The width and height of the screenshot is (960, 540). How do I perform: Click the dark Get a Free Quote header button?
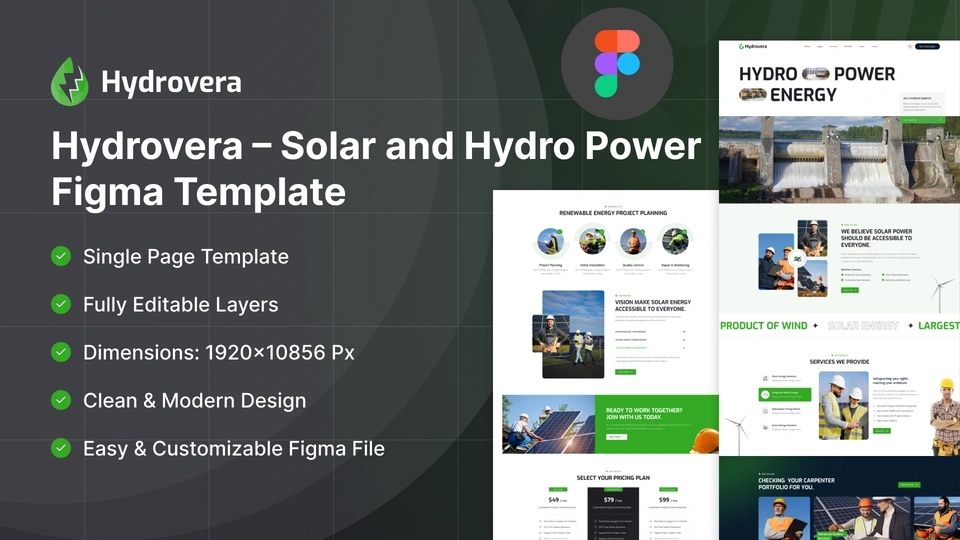(x=927, y=47)
